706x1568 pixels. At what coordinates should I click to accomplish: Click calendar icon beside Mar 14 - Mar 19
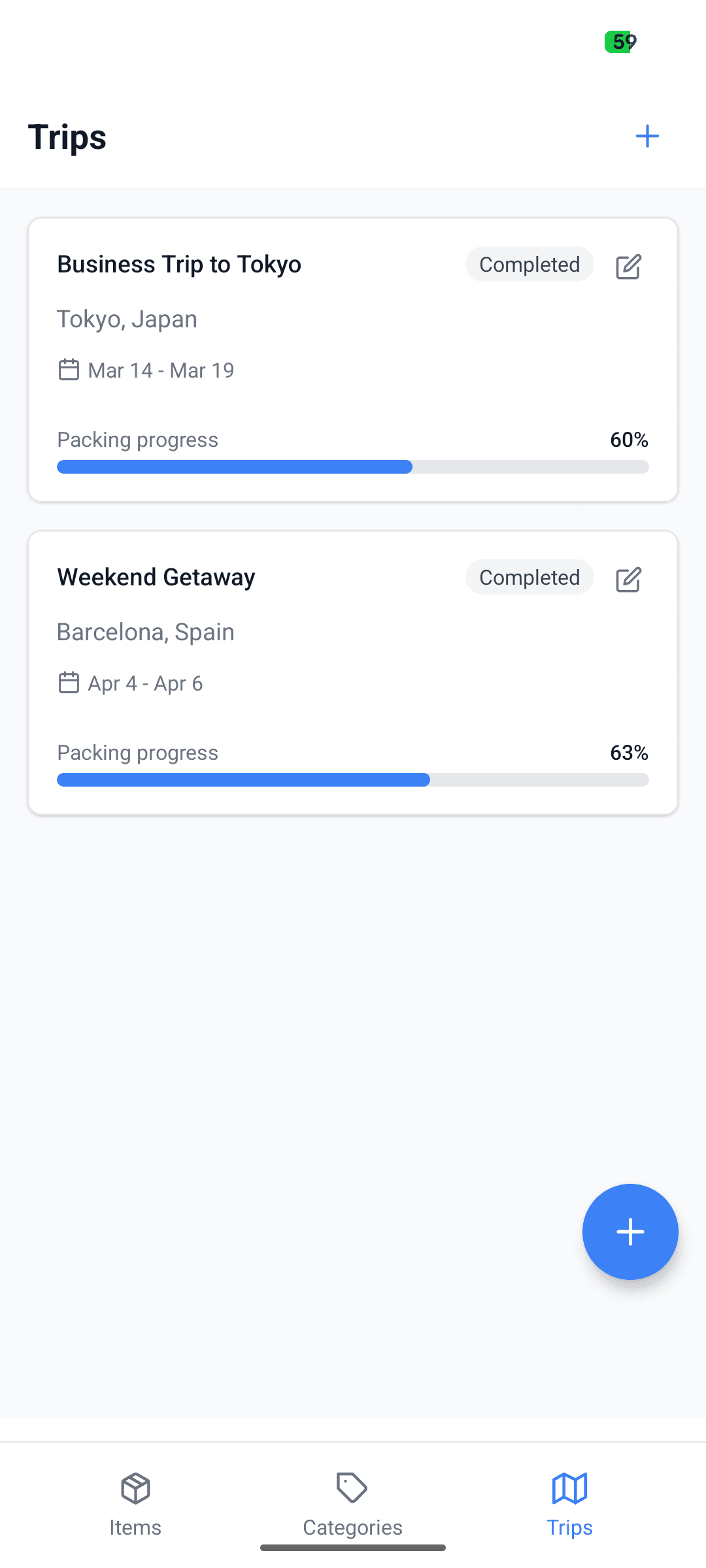(x=69, y=369)
